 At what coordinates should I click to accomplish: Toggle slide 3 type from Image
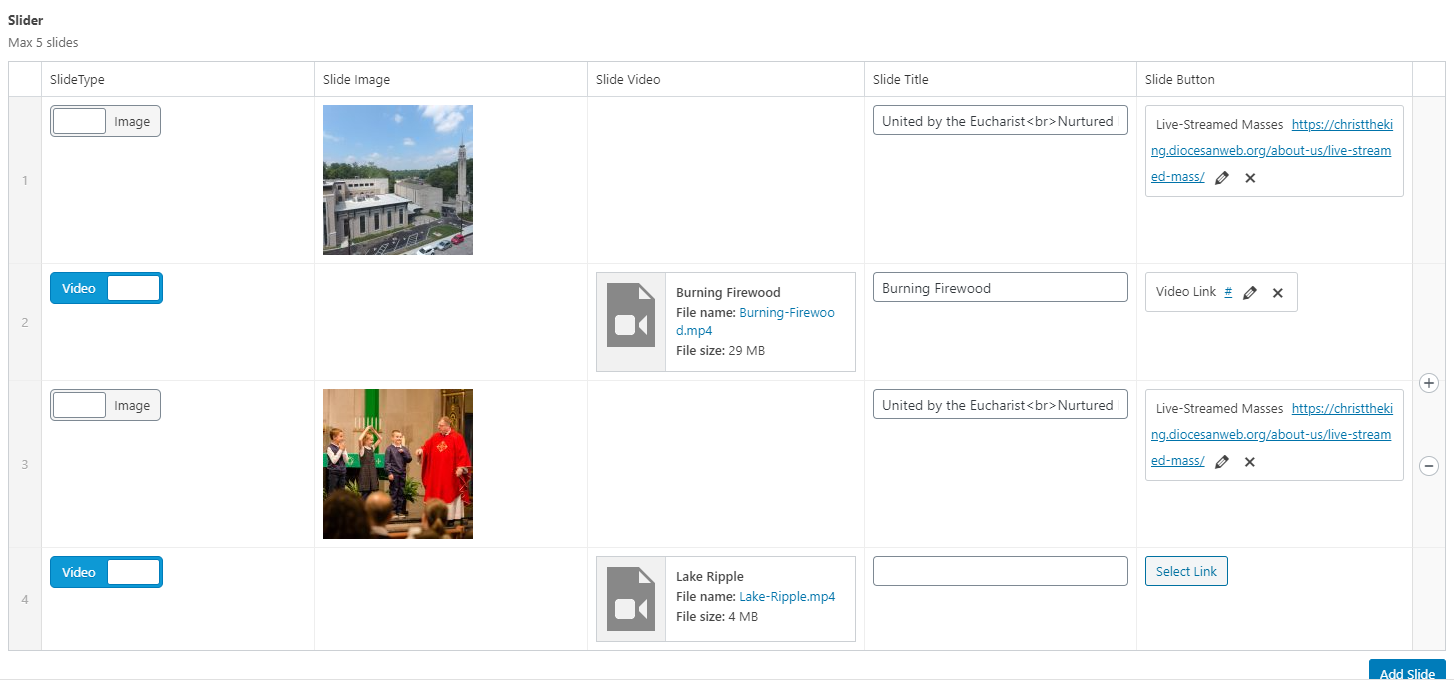105,405
